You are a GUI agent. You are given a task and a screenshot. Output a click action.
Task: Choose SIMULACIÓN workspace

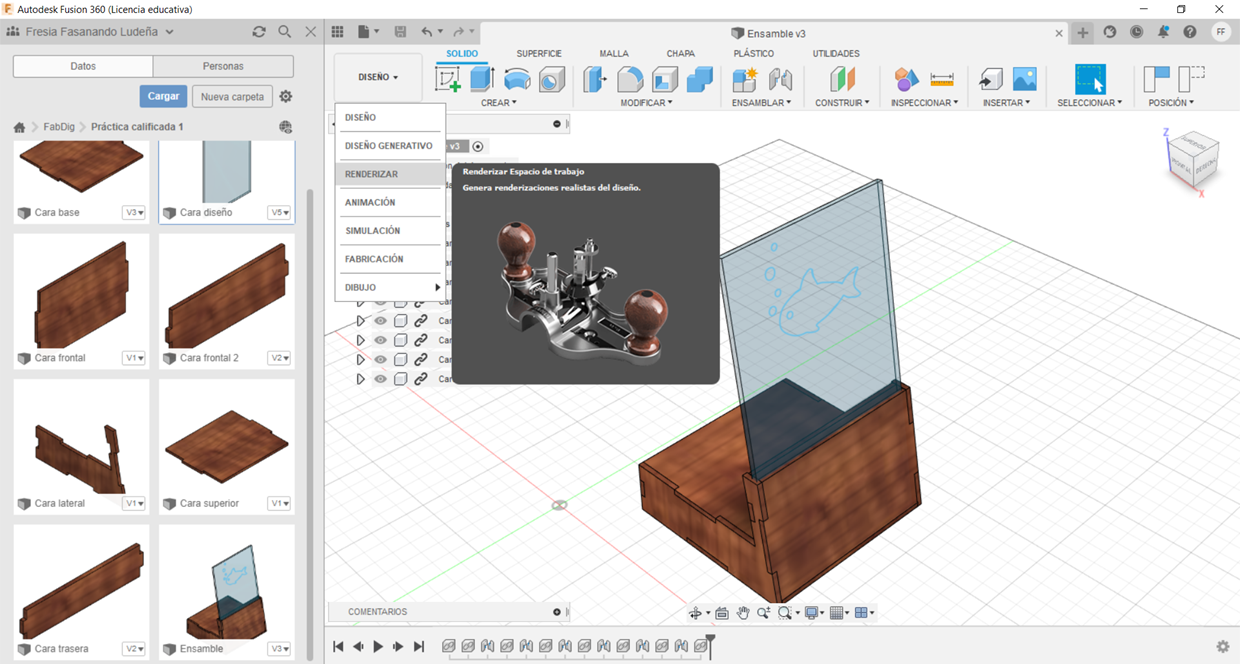point(389,230)
